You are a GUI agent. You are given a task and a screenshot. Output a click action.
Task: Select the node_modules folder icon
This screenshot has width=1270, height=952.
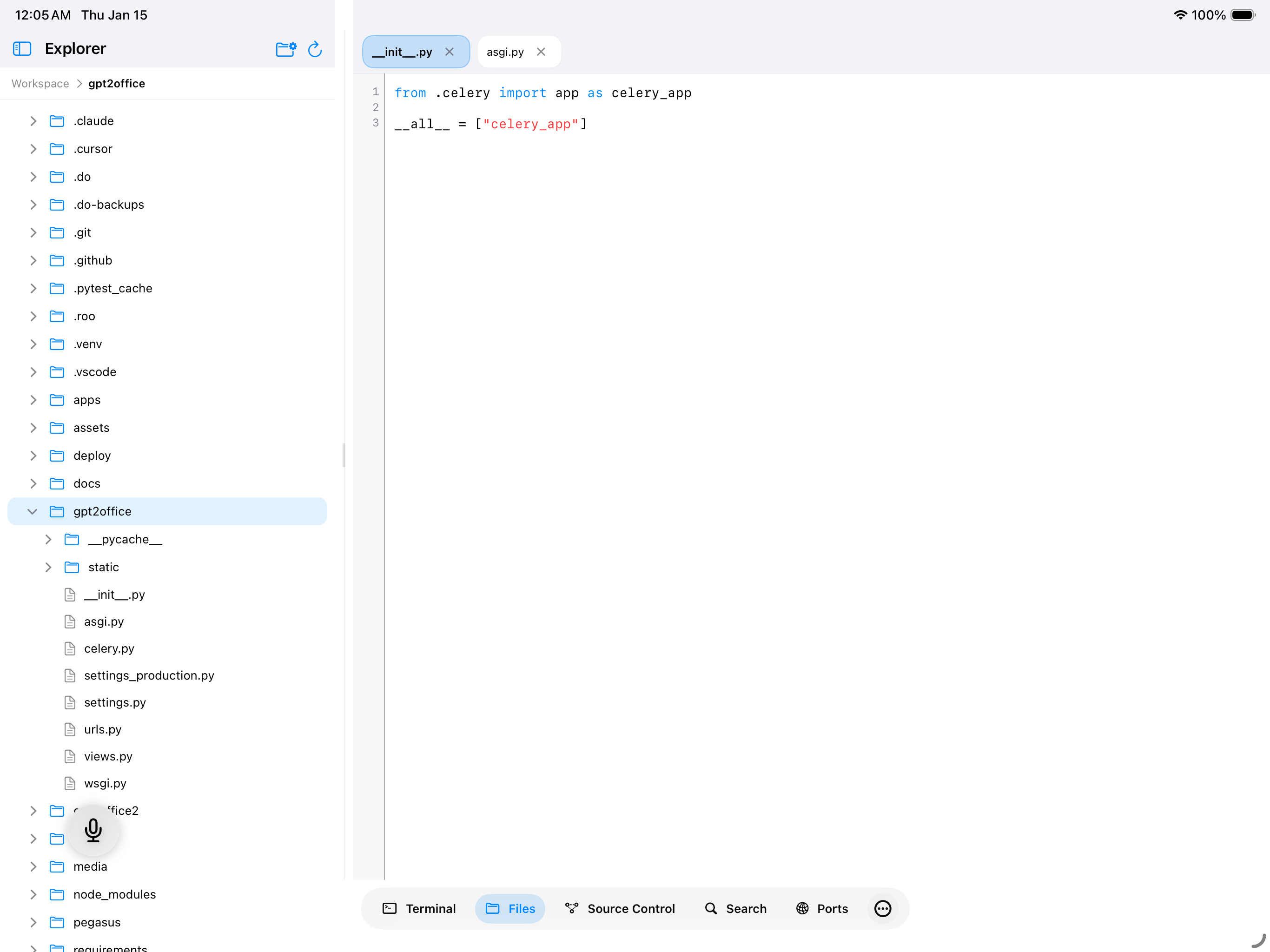(x=57, y=894)
